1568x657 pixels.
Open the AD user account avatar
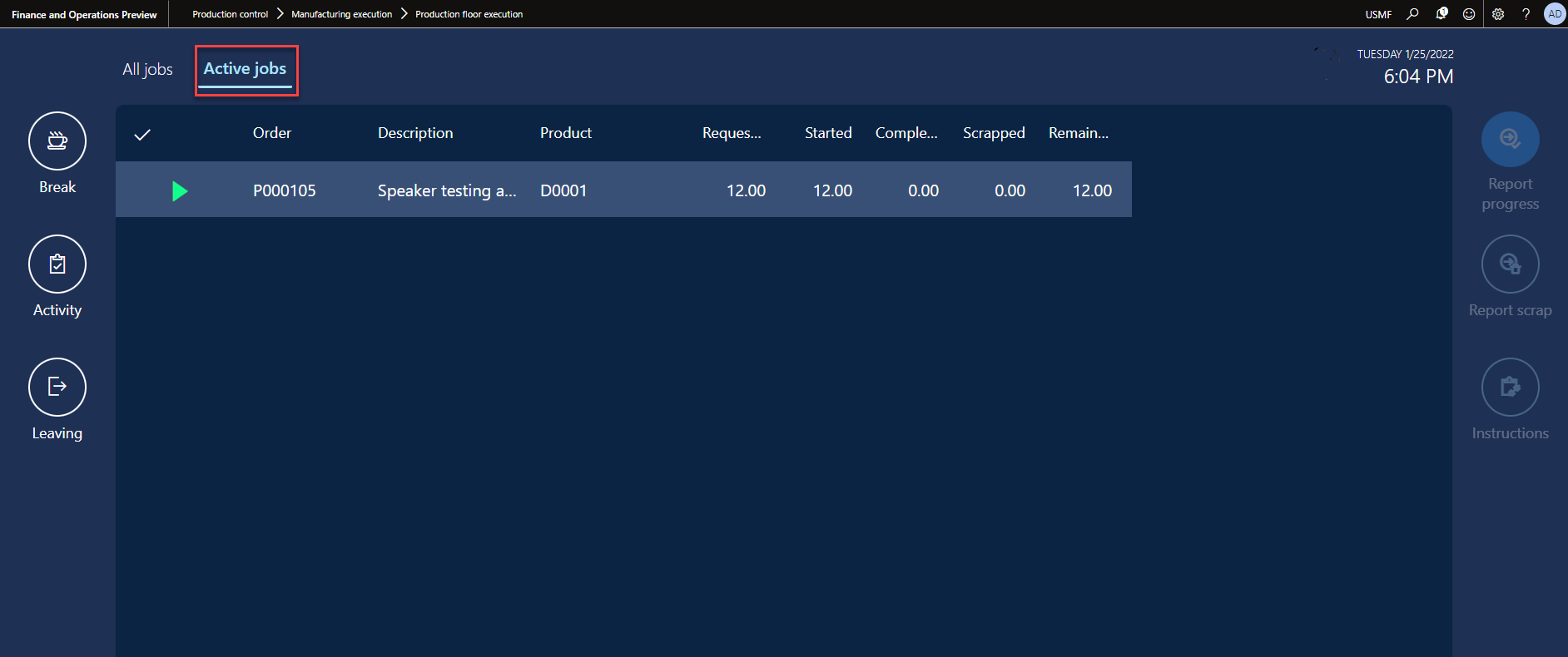pos(1554,14)
